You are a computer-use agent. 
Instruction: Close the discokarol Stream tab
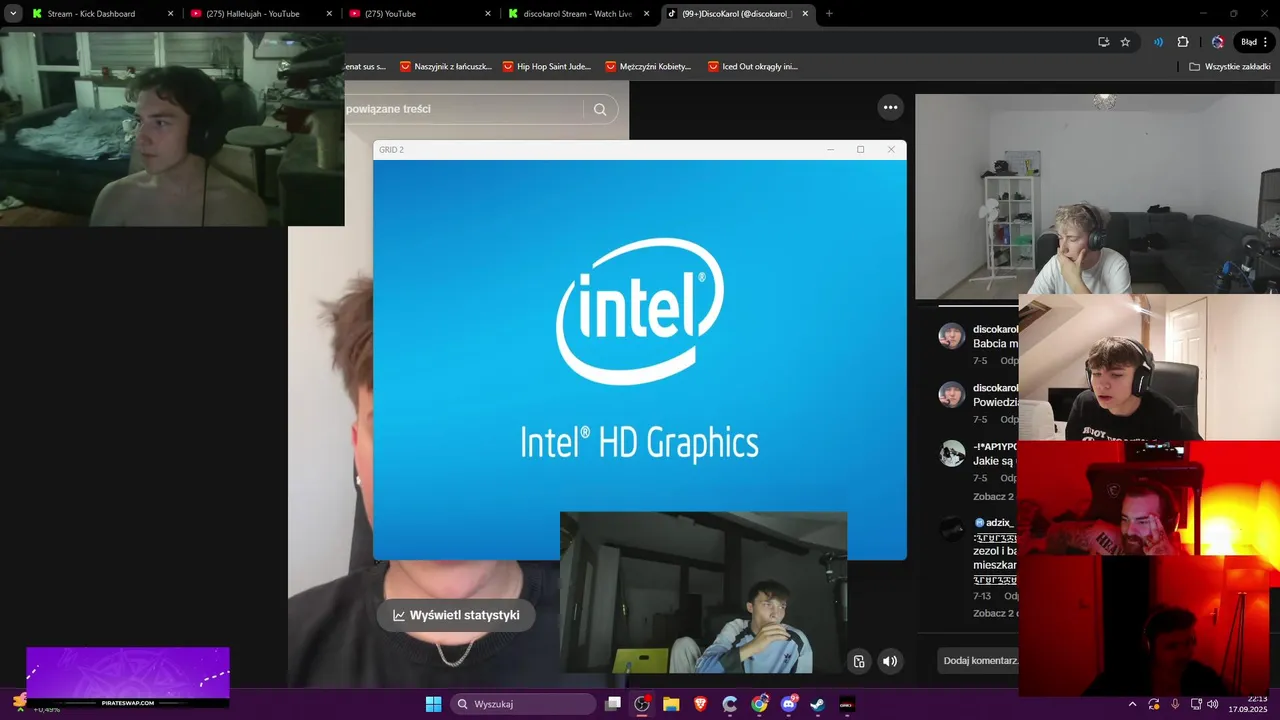[x=646, y=14]
